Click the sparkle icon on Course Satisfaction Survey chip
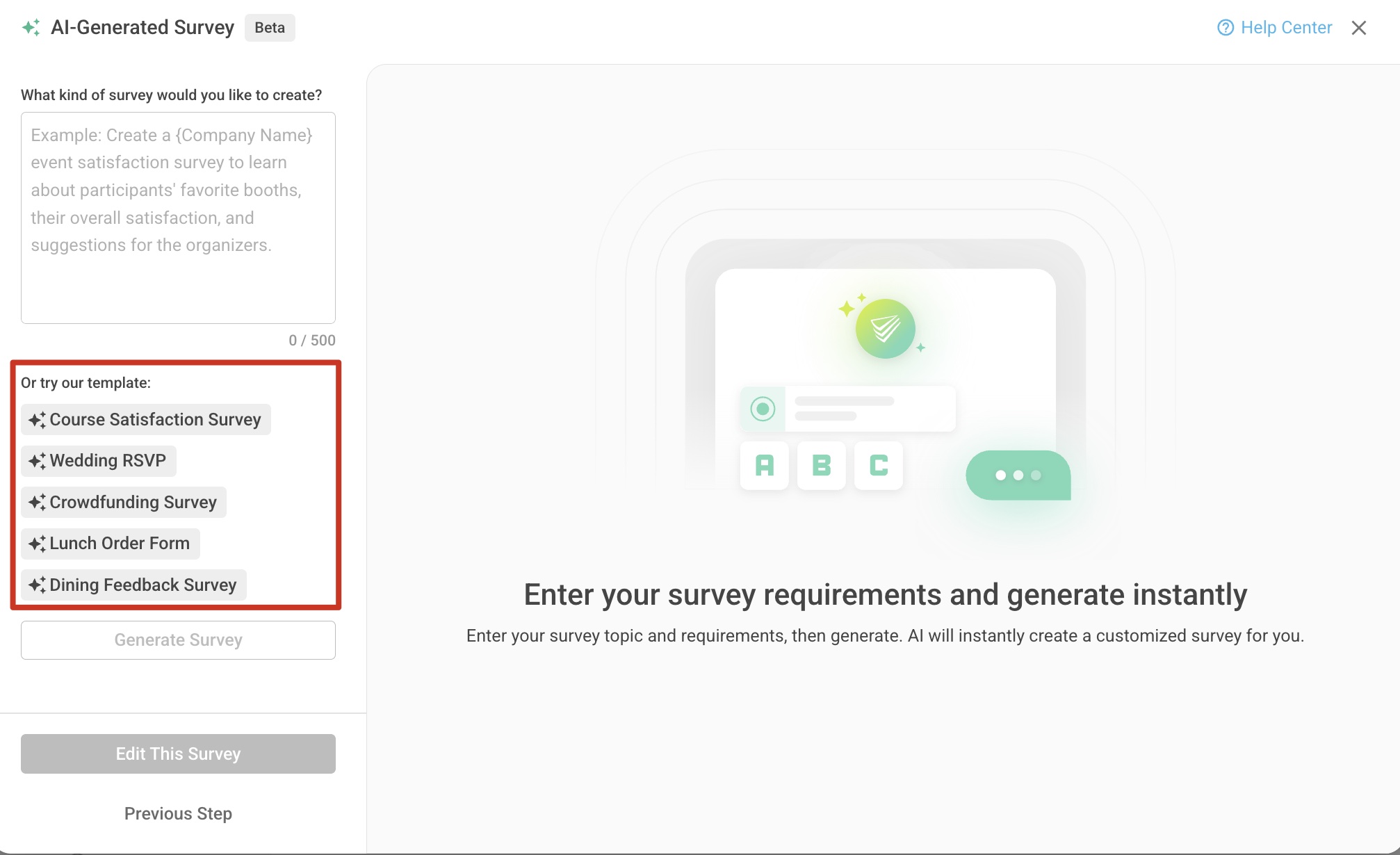This screenshot has width=1400, height=855. coord(38,419)
